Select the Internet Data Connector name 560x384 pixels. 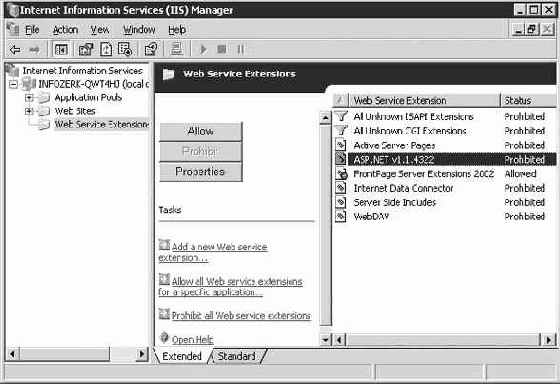403,188
